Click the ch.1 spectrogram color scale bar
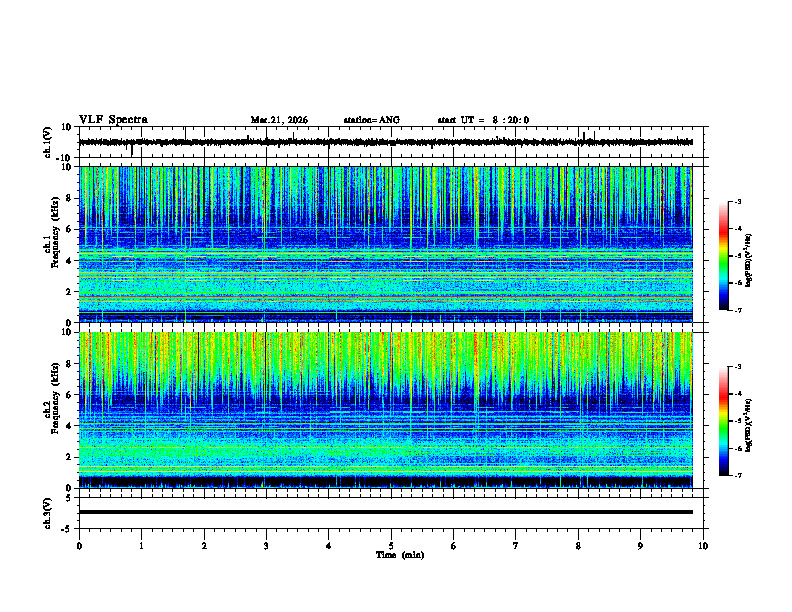The width and height of the screenshot is (792, 612). point(723,256)
